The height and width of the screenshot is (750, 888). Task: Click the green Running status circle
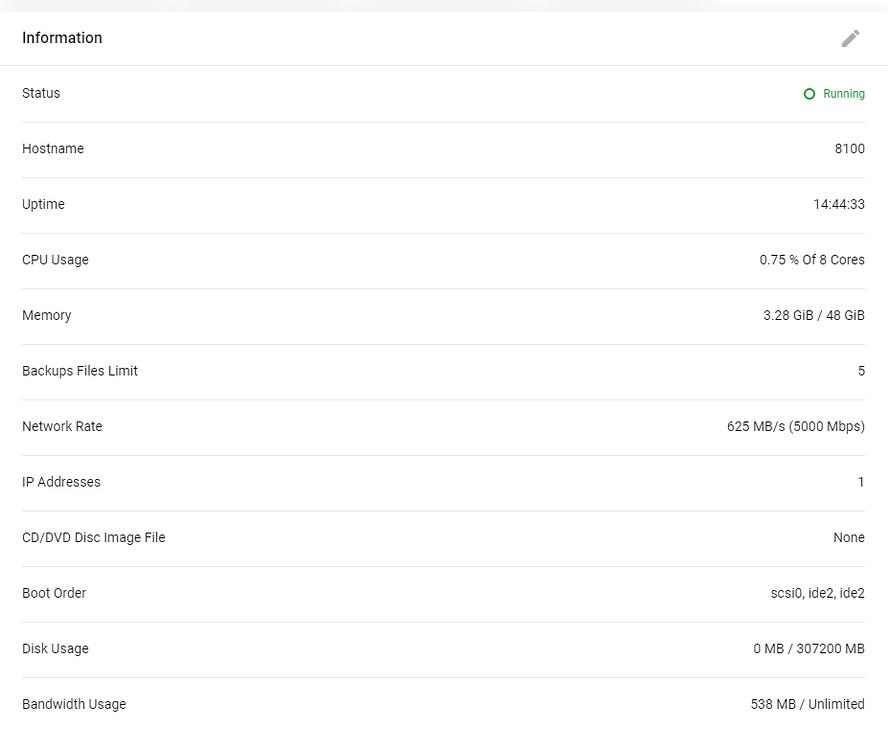tap(810, 94)
